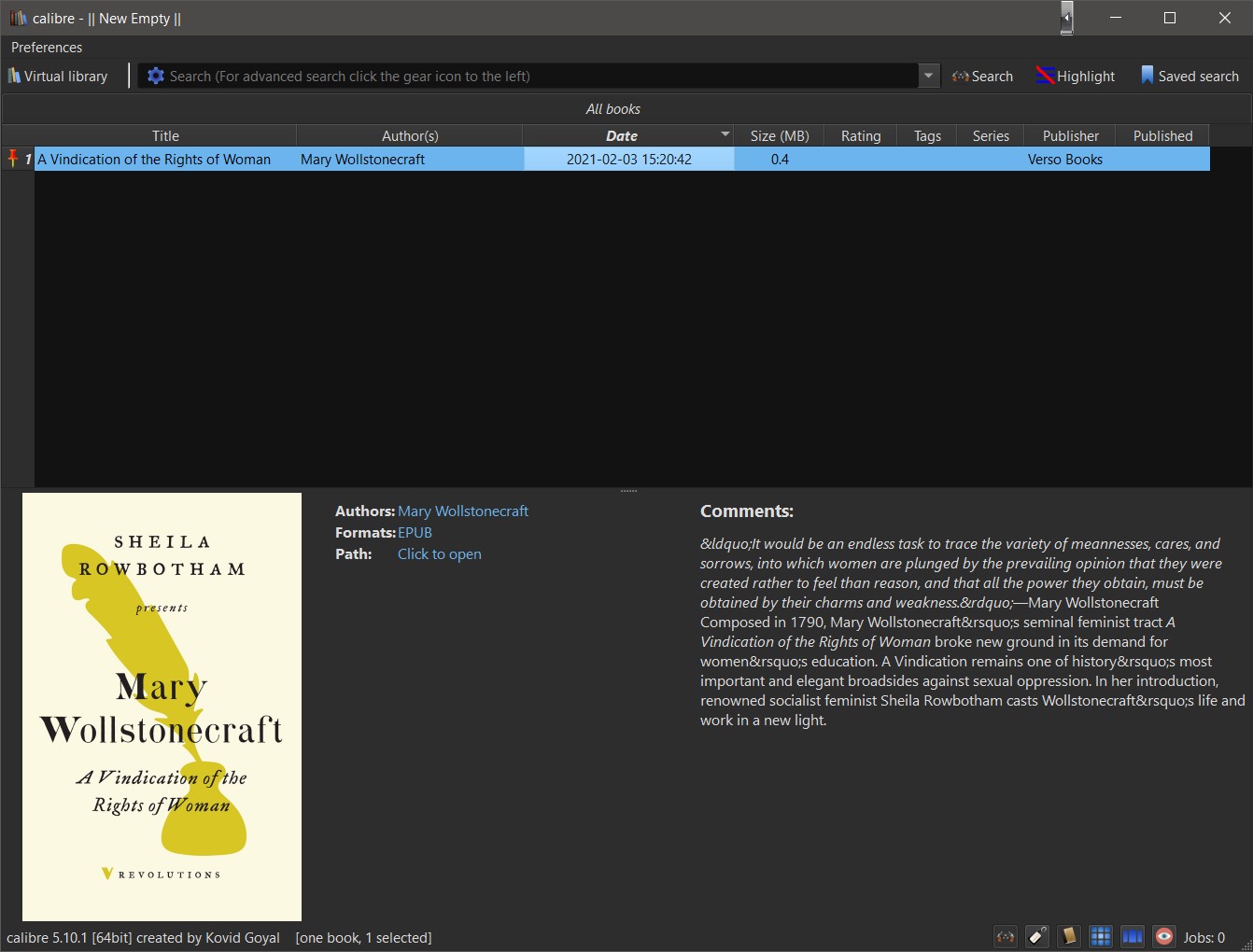Image resolution: width=1253 pixels, height=952 pixels.
Task: Sort books by the Title column header
Action: 165,136
